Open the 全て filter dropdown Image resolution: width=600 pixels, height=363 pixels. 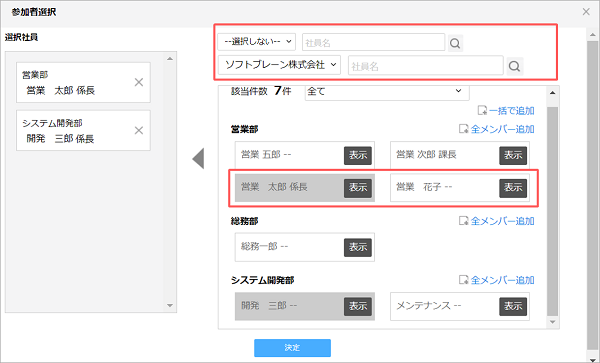(x=387, y=92)
